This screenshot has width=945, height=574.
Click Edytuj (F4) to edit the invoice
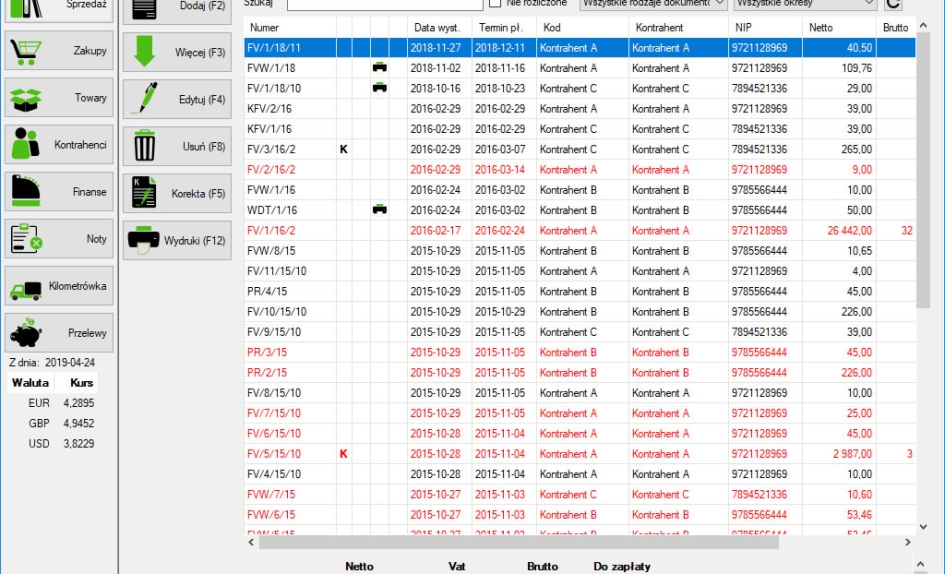(x=177, y=100)
